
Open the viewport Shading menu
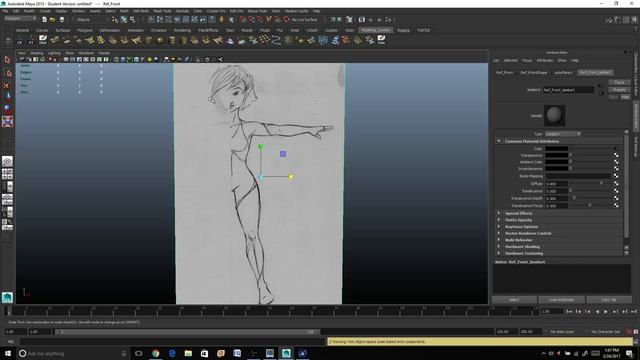point(36,53)
